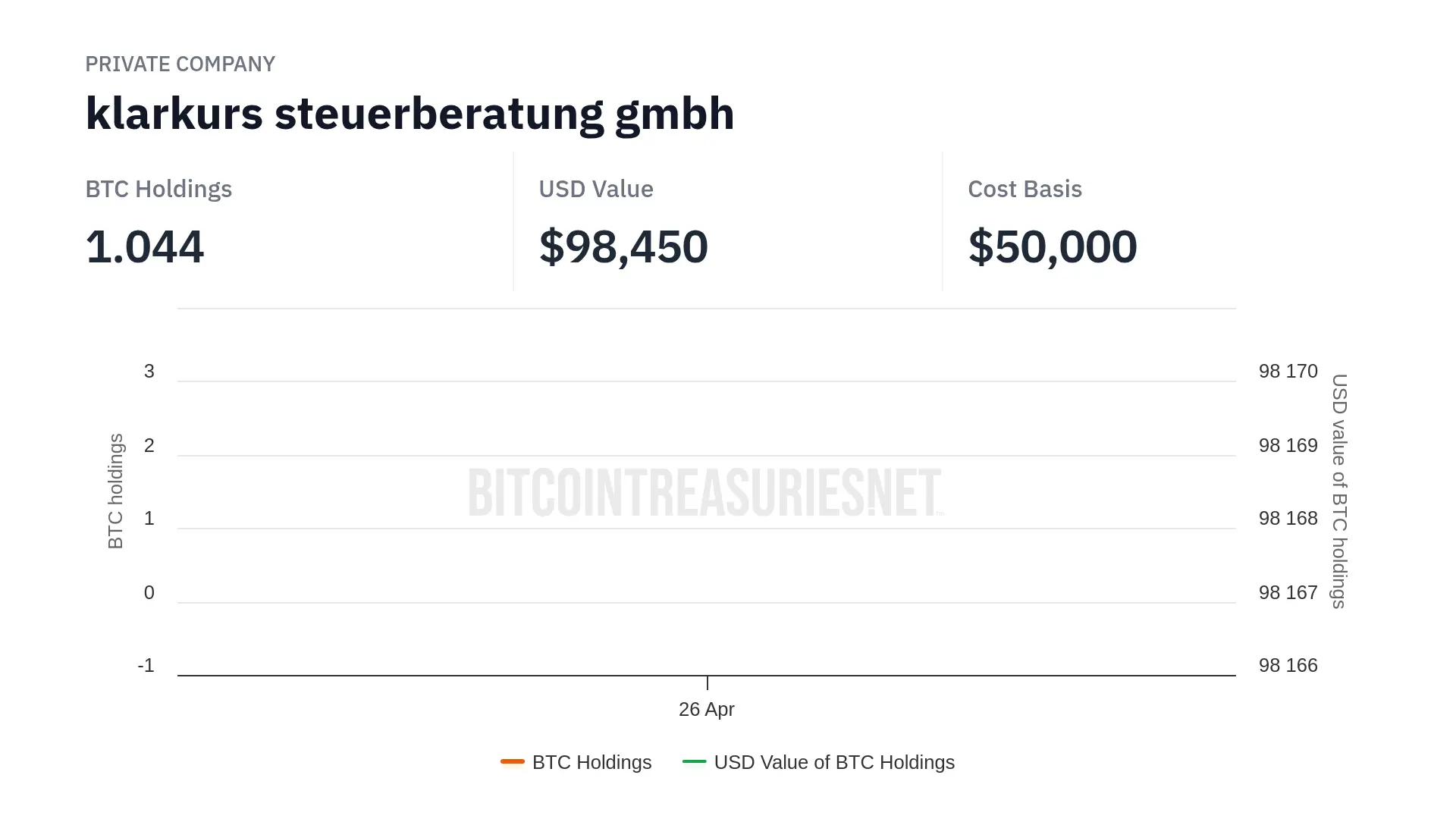This screenshot has width=1456, height=819.
Task: Click the vertical BTC holdings axis title
Action: pos(115,491)
